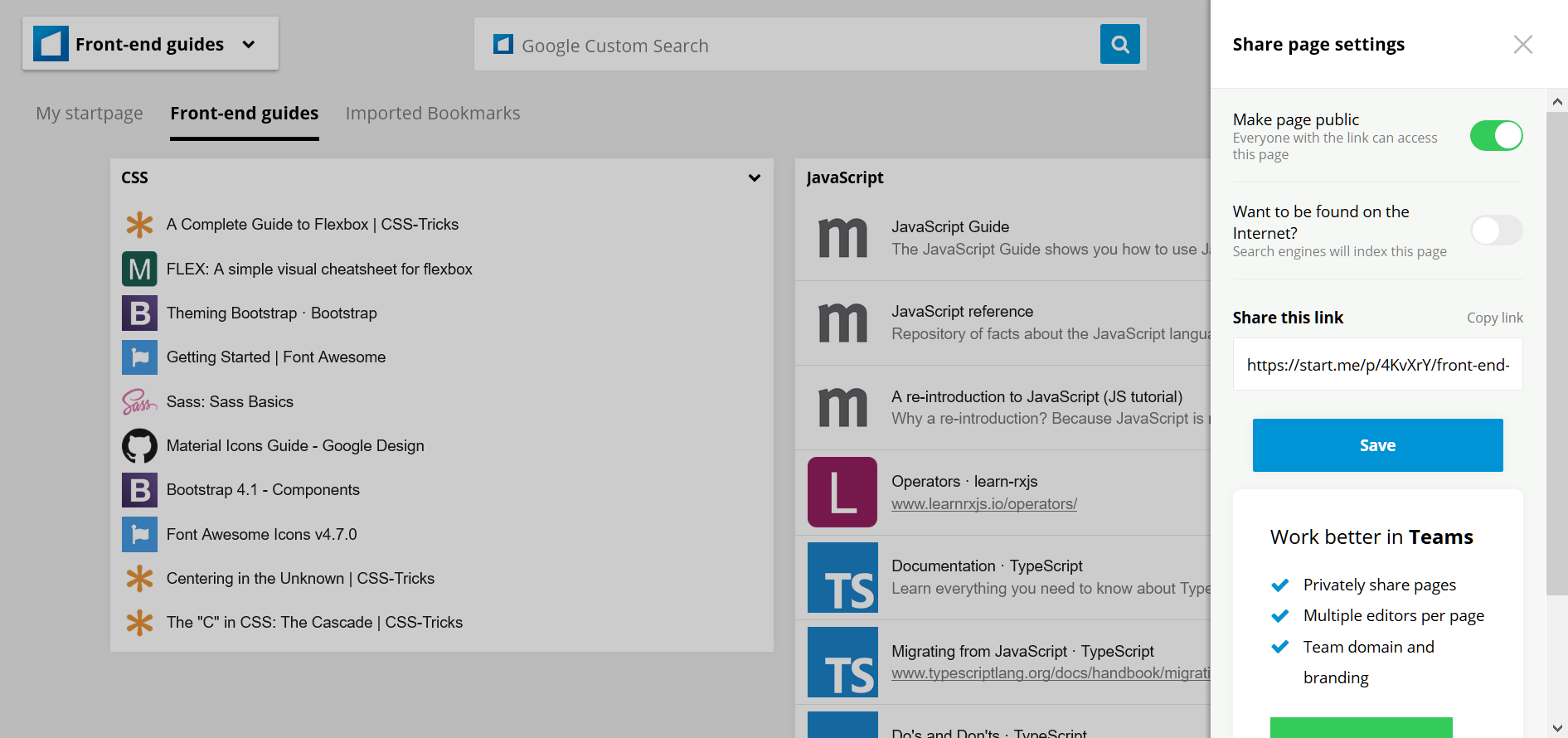Screen dimensions: 1568x738
Task: Enable the search engine indexing toggle
Action: click(x=1496, y=230)
